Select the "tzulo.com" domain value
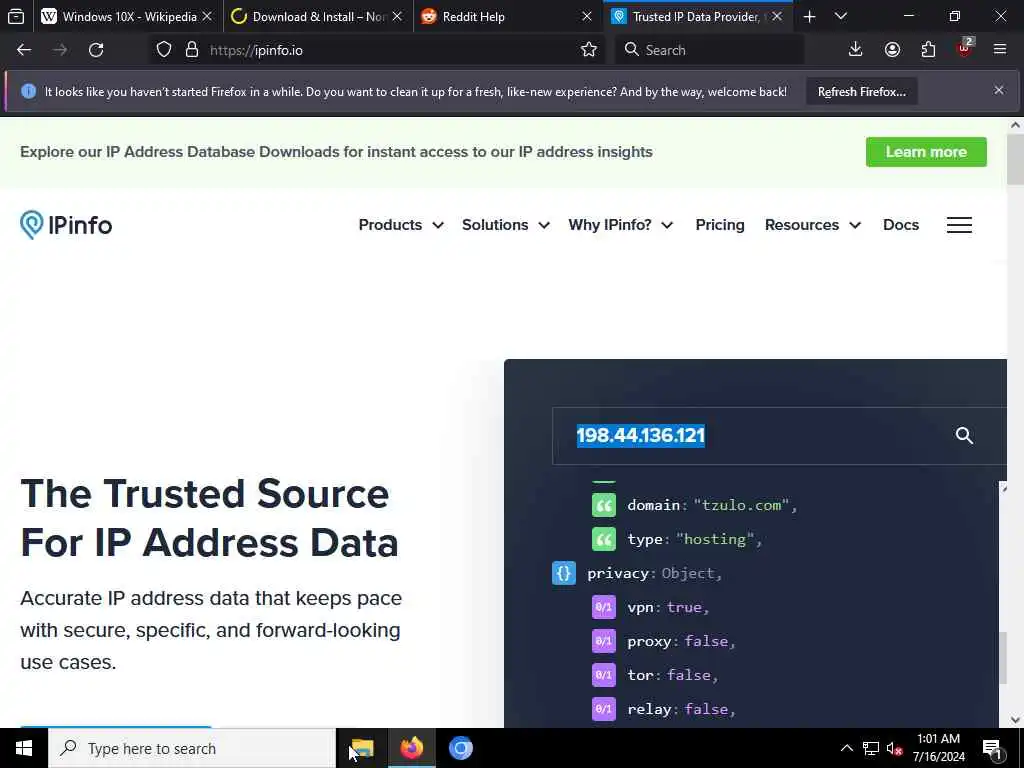The image size is (1024, 768). click(741, 505)
